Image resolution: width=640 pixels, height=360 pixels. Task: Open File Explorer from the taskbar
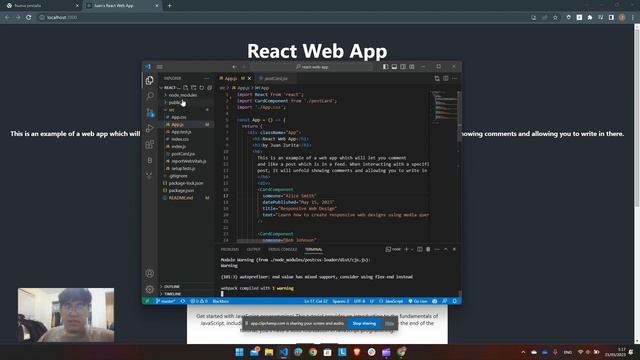click(x=269, y=352)
